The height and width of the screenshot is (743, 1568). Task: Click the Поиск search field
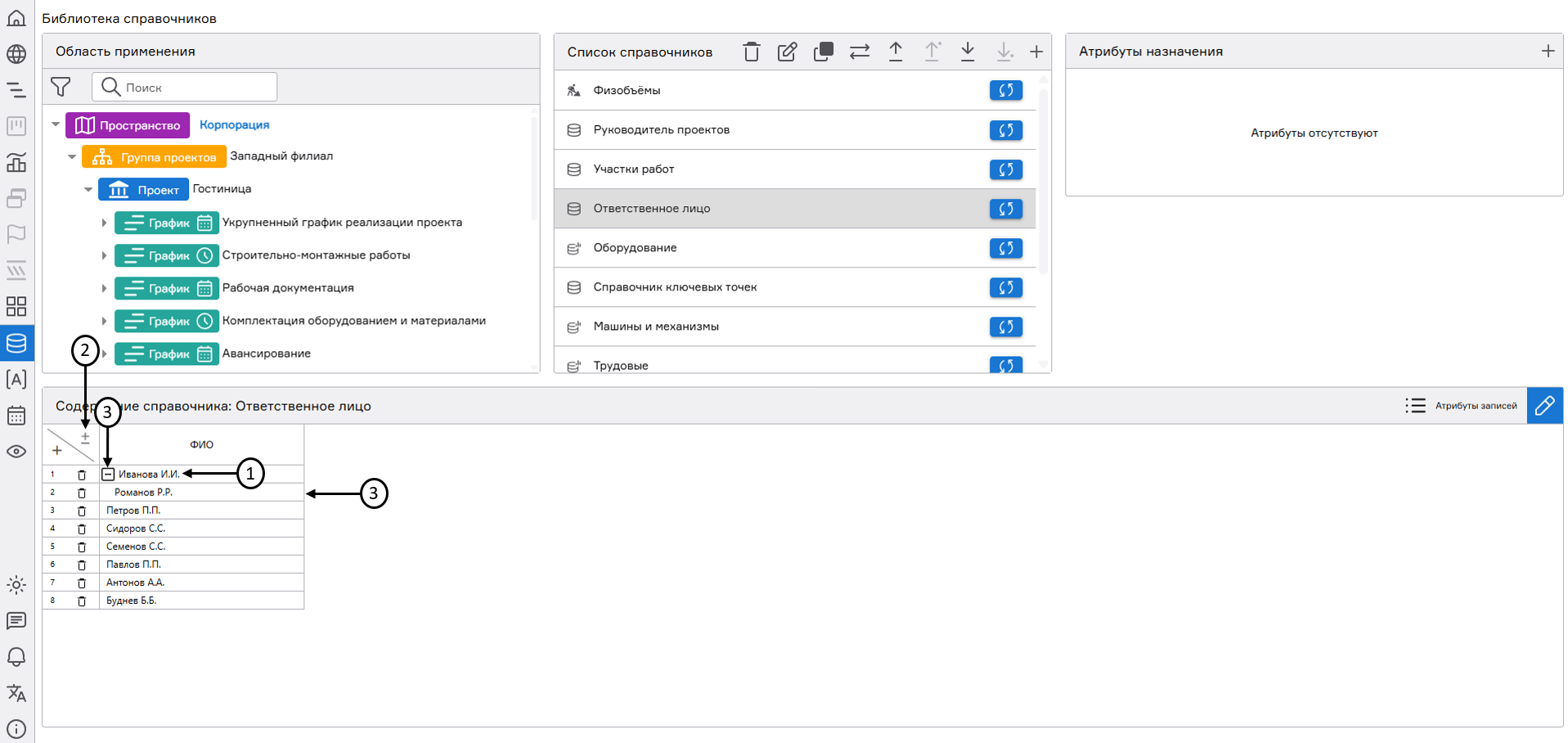(196, 87)
